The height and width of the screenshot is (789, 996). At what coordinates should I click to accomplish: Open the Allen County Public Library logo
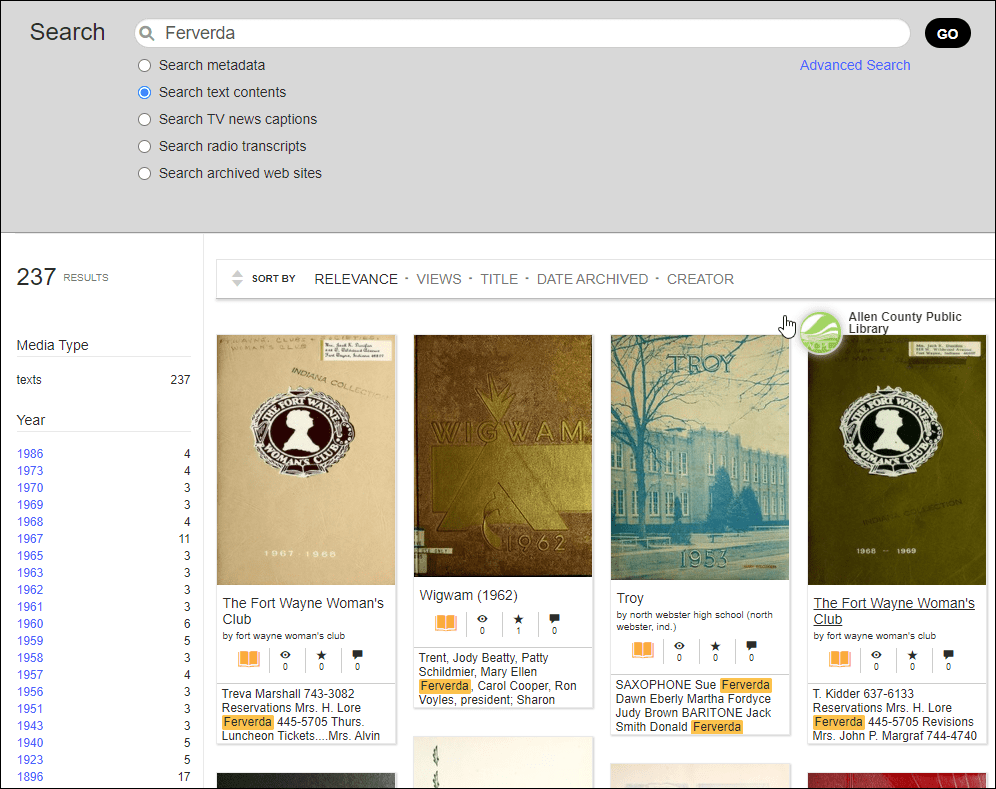tap(821, 331)
